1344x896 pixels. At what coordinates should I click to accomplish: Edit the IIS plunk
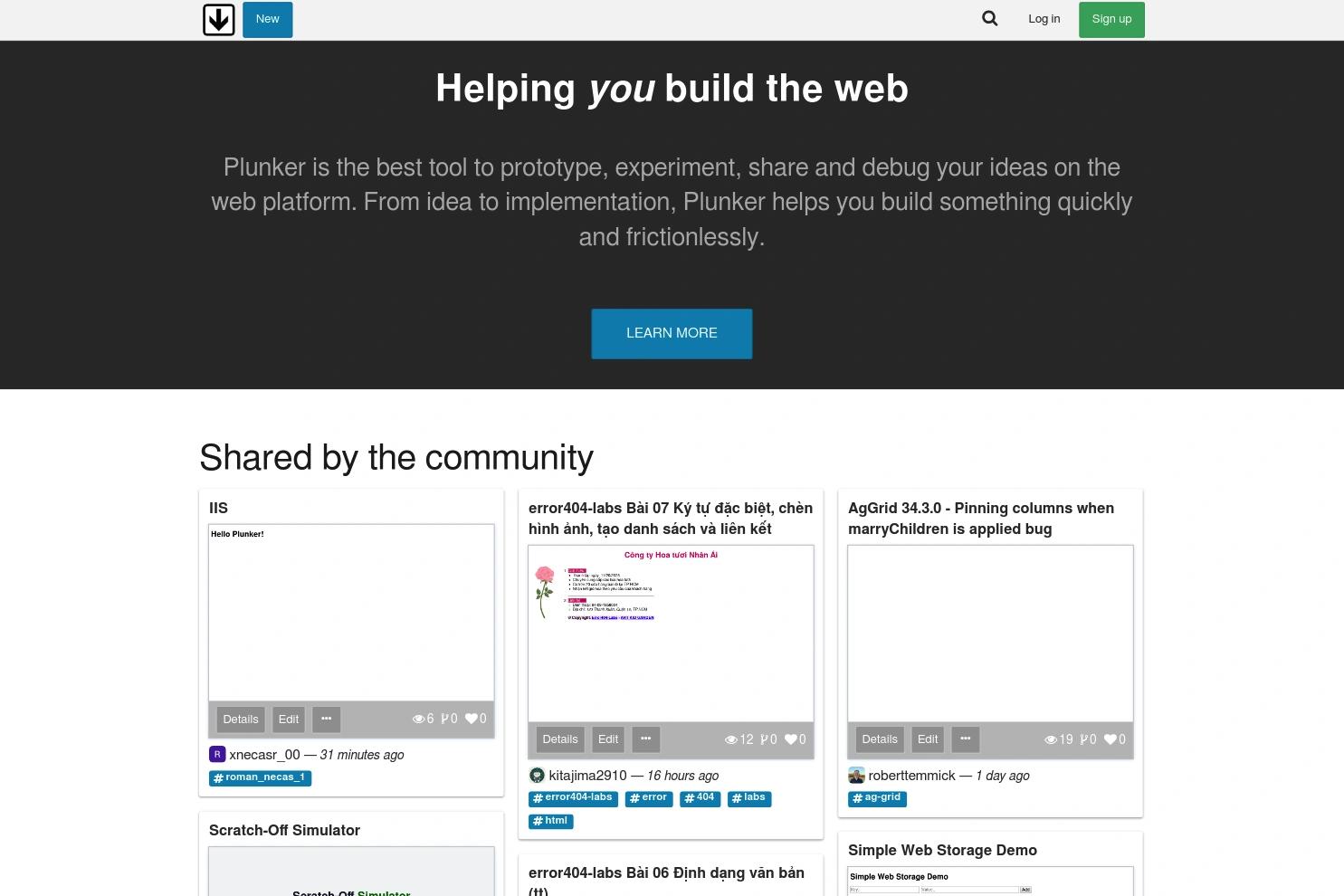pyautogui.click(x=289, y=720)
